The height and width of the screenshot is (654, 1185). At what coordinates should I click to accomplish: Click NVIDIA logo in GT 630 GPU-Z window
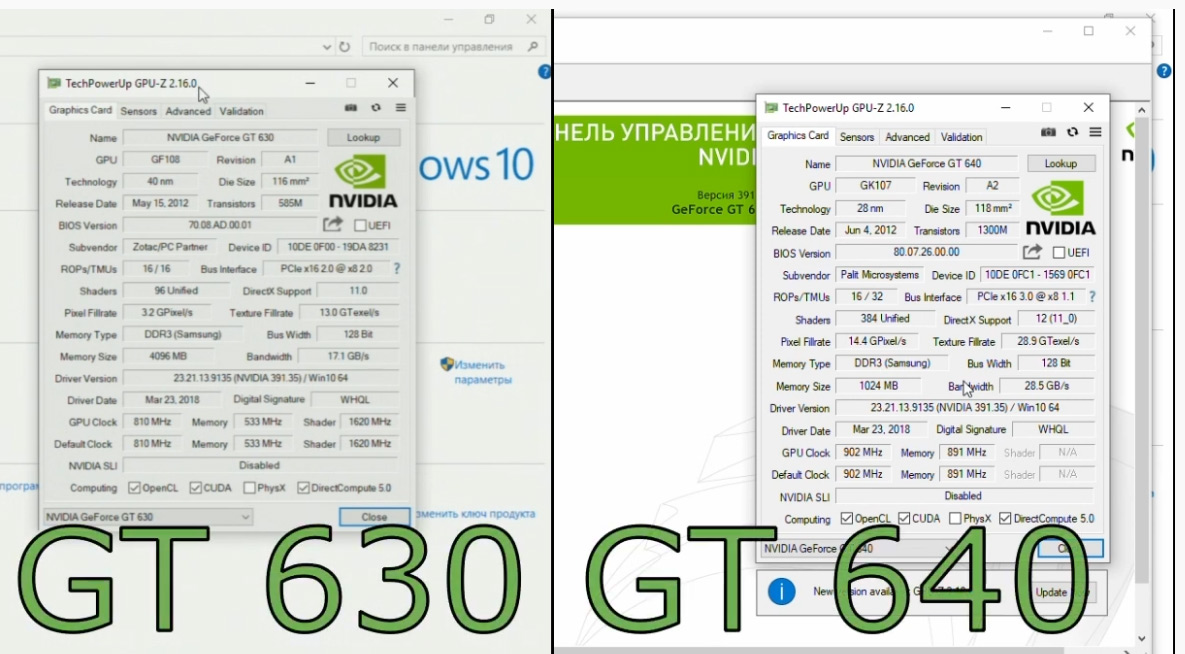click(x=363, y=181)
